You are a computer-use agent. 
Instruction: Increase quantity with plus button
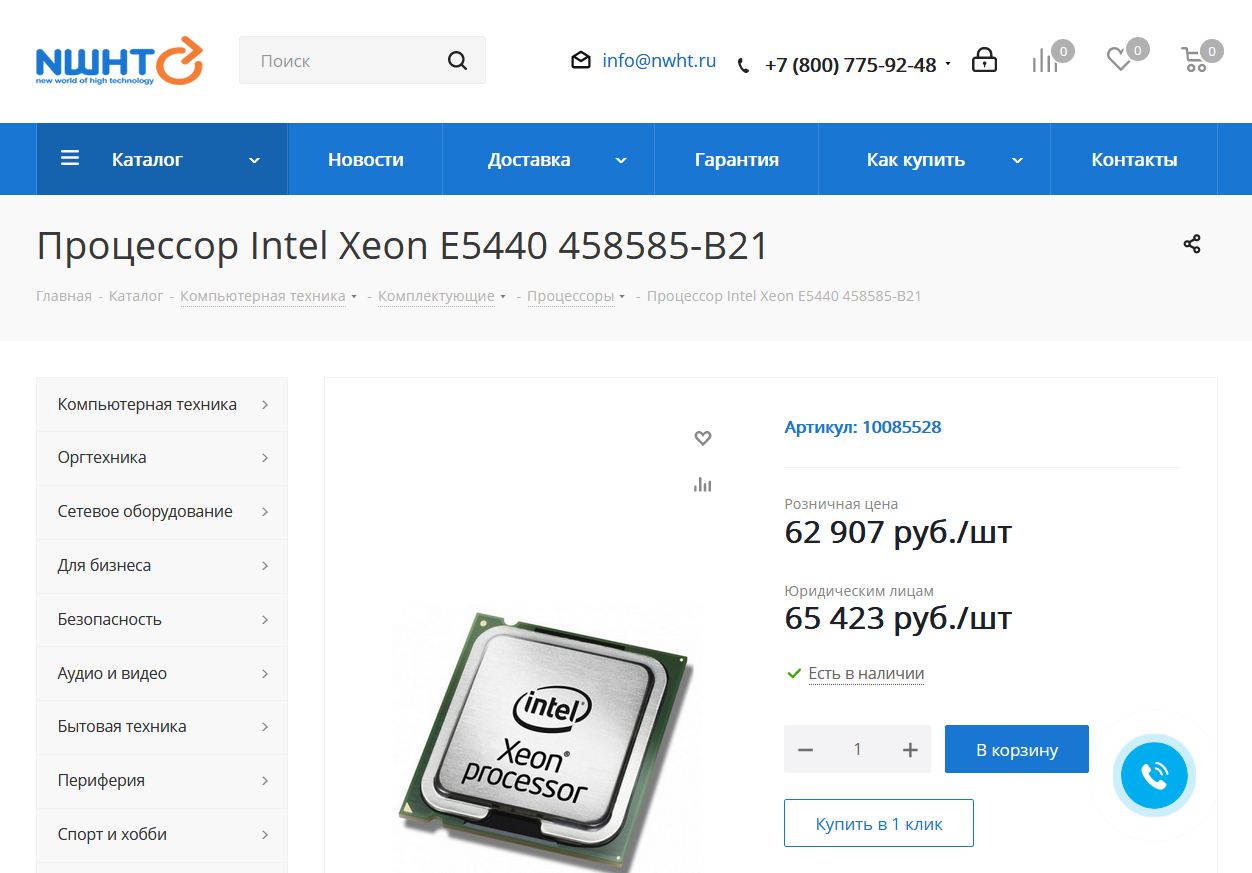(910, 749)
